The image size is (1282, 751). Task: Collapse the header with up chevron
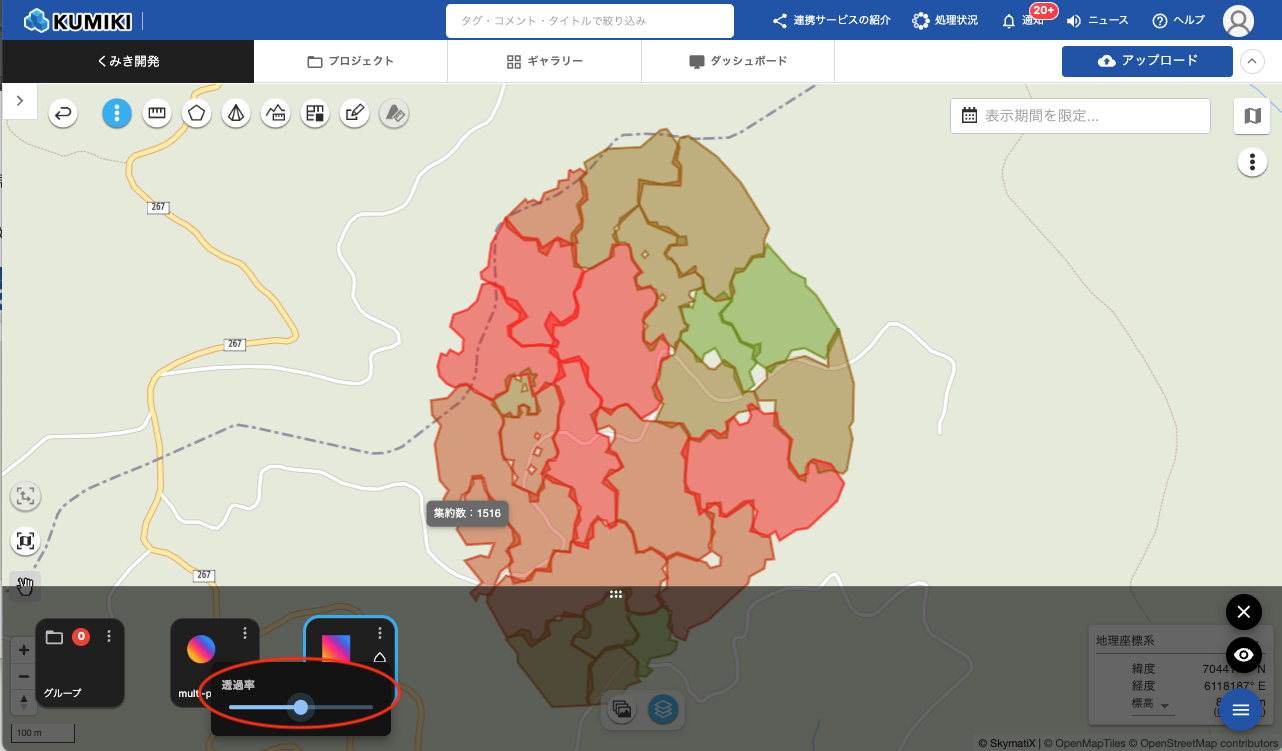pos(1252,61)
